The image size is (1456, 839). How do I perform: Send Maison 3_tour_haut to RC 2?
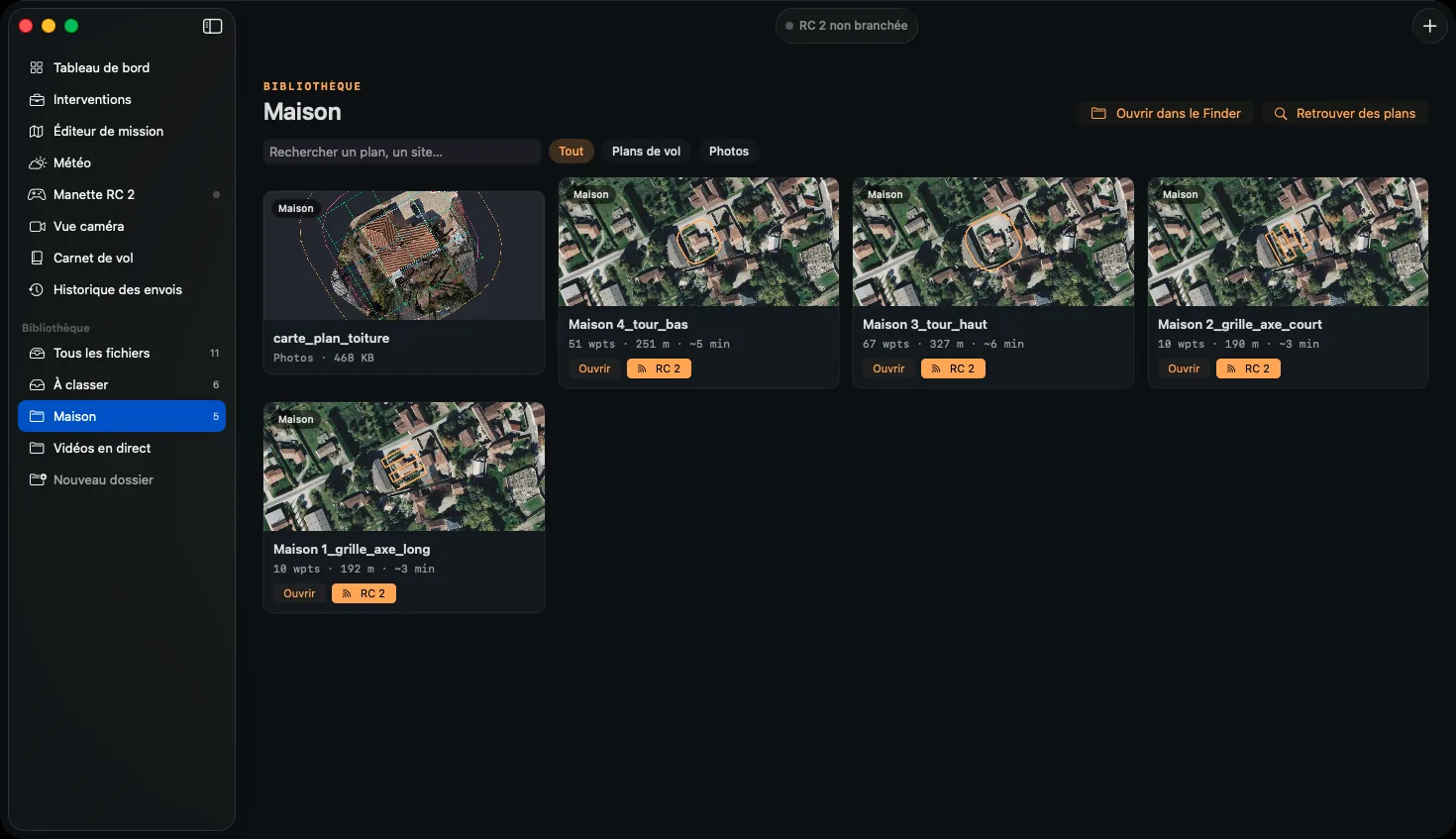[x=953, y=368]
